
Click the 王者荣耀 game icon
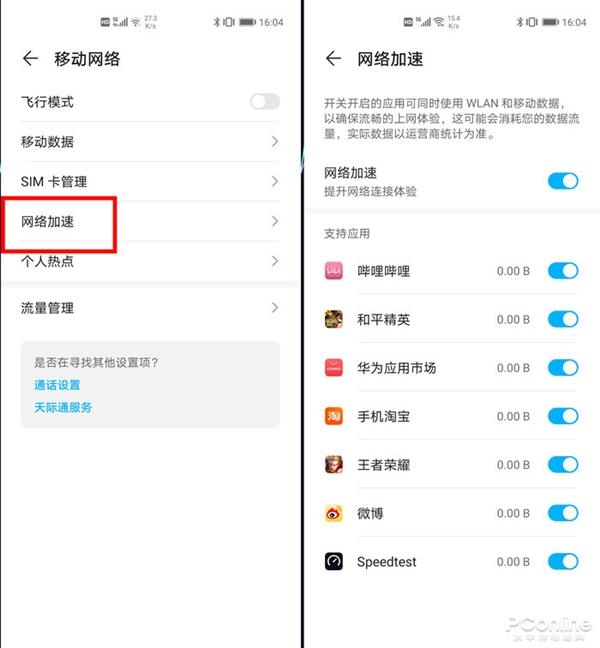(x=333, y=465)
